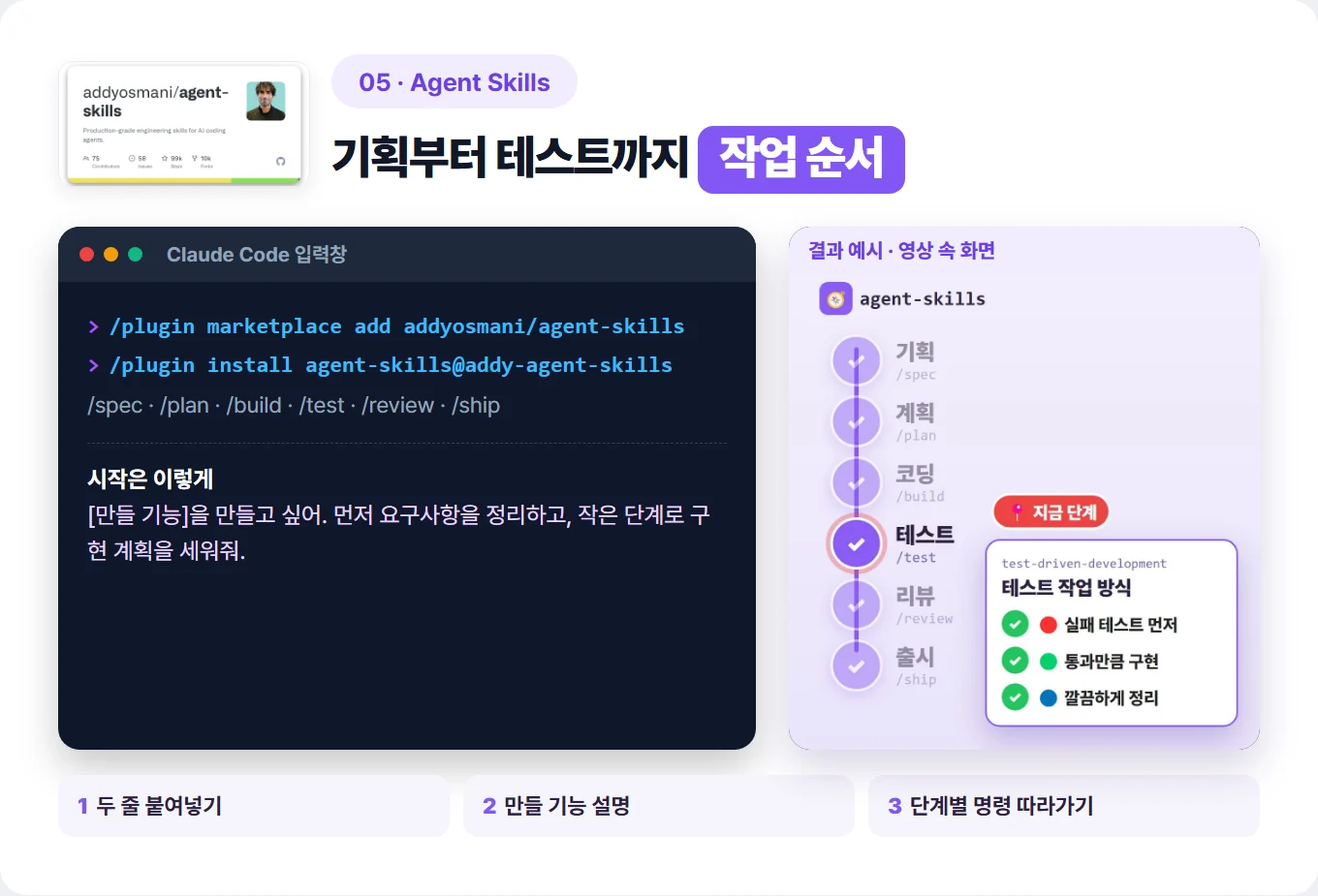The image size is (1318, 896).
Task: Click the issues icon beside 58
Action: click(132, 158)
